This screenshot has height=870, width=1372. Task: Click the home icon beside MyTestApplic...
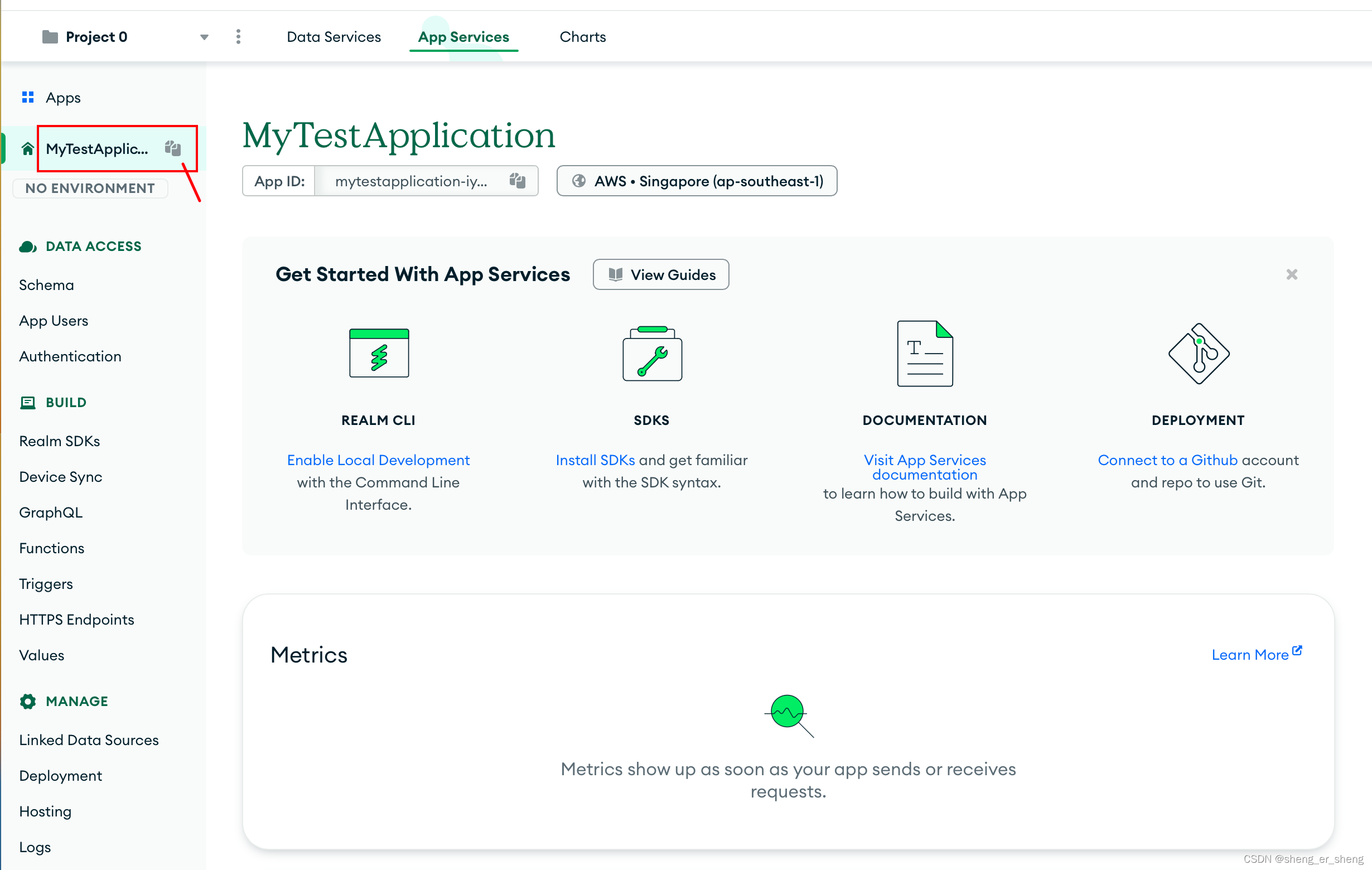(27, 149)
